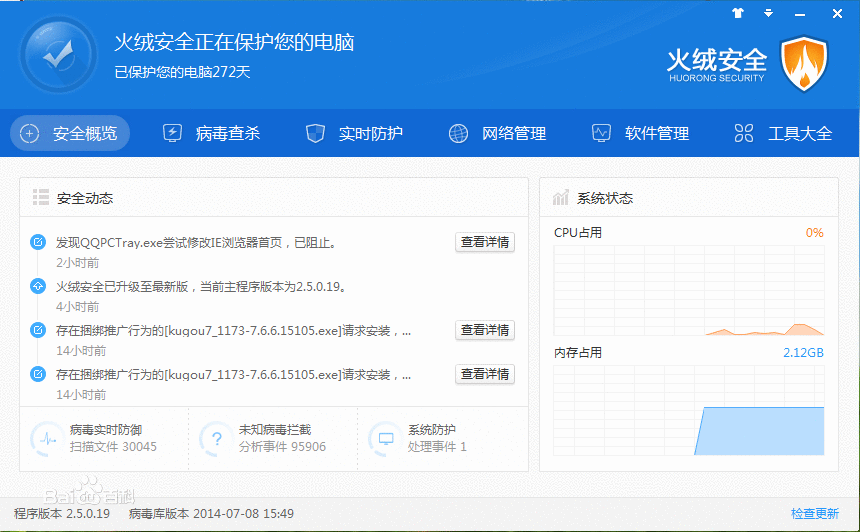Open the 工具大全 toolbox grid icon
Screen dimensions: 860x532
[x=744, y=133]
